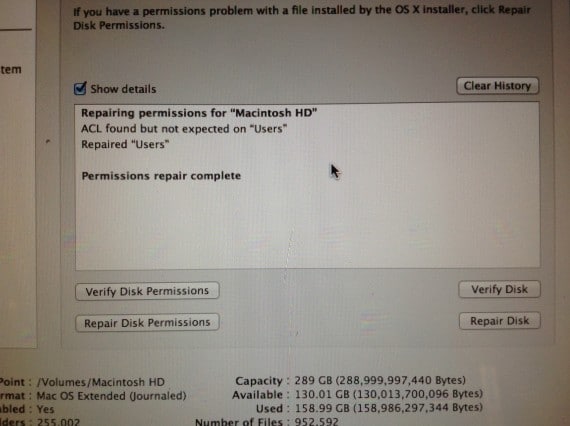
Task: Click the Used space value 158.99 GB
Action: click(389, 407)
